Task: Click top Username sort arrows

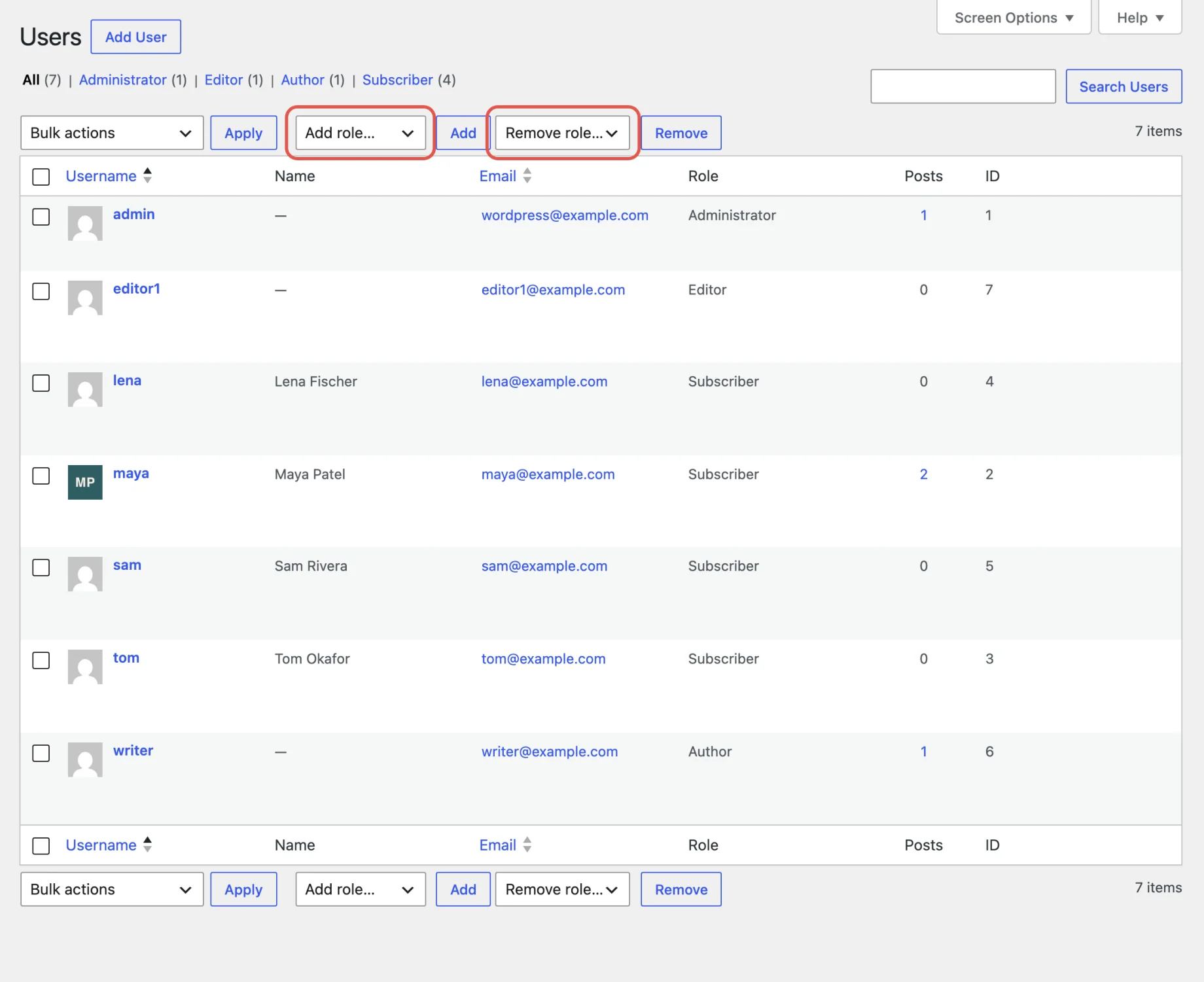Action: tap(148, 175)
